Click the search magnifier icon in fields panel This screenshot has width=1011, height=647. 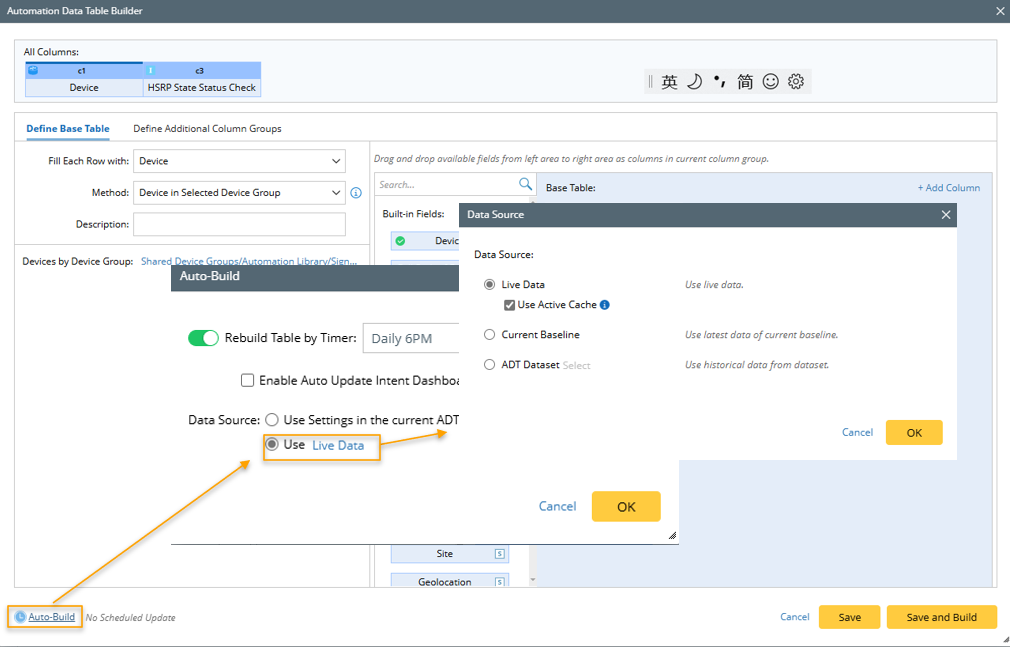pyautogui.click(x=525, y=184)
